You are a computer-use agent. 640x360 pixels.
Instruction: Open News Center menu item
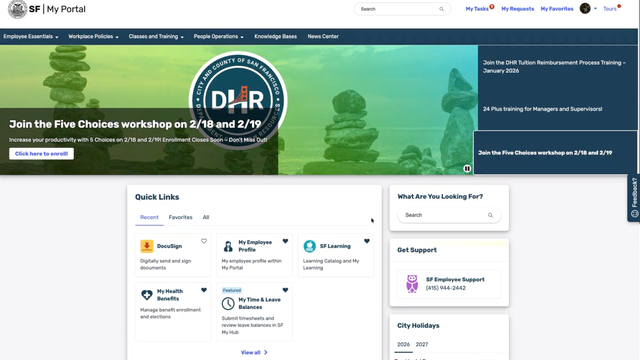[323, 36]
